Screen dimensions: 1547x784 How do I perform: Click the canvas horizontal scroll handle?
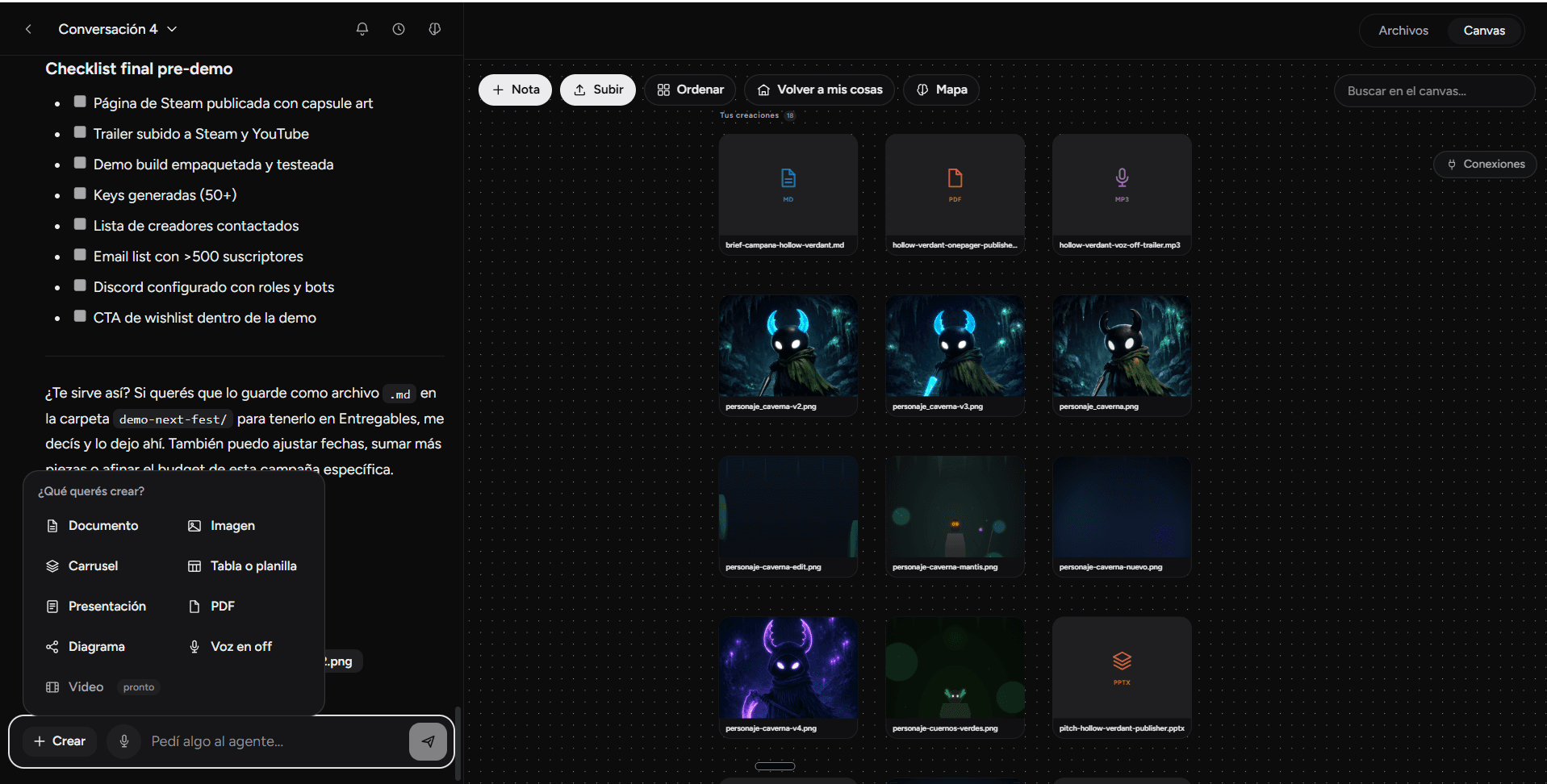click(x=775, y=766)
